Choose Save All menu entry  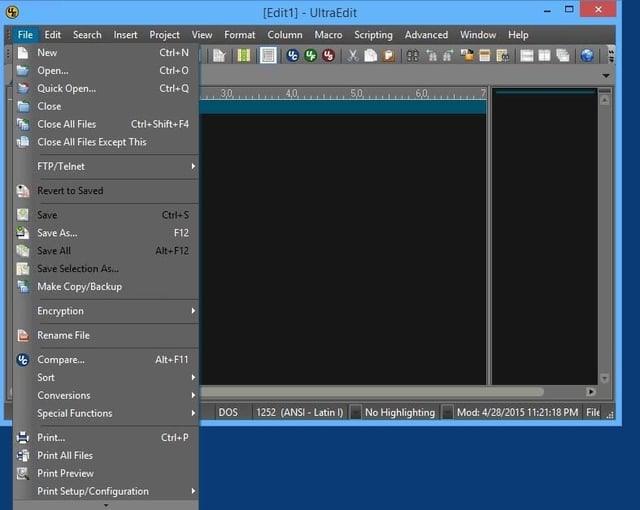pyautogui.click(x=106, y=251)
